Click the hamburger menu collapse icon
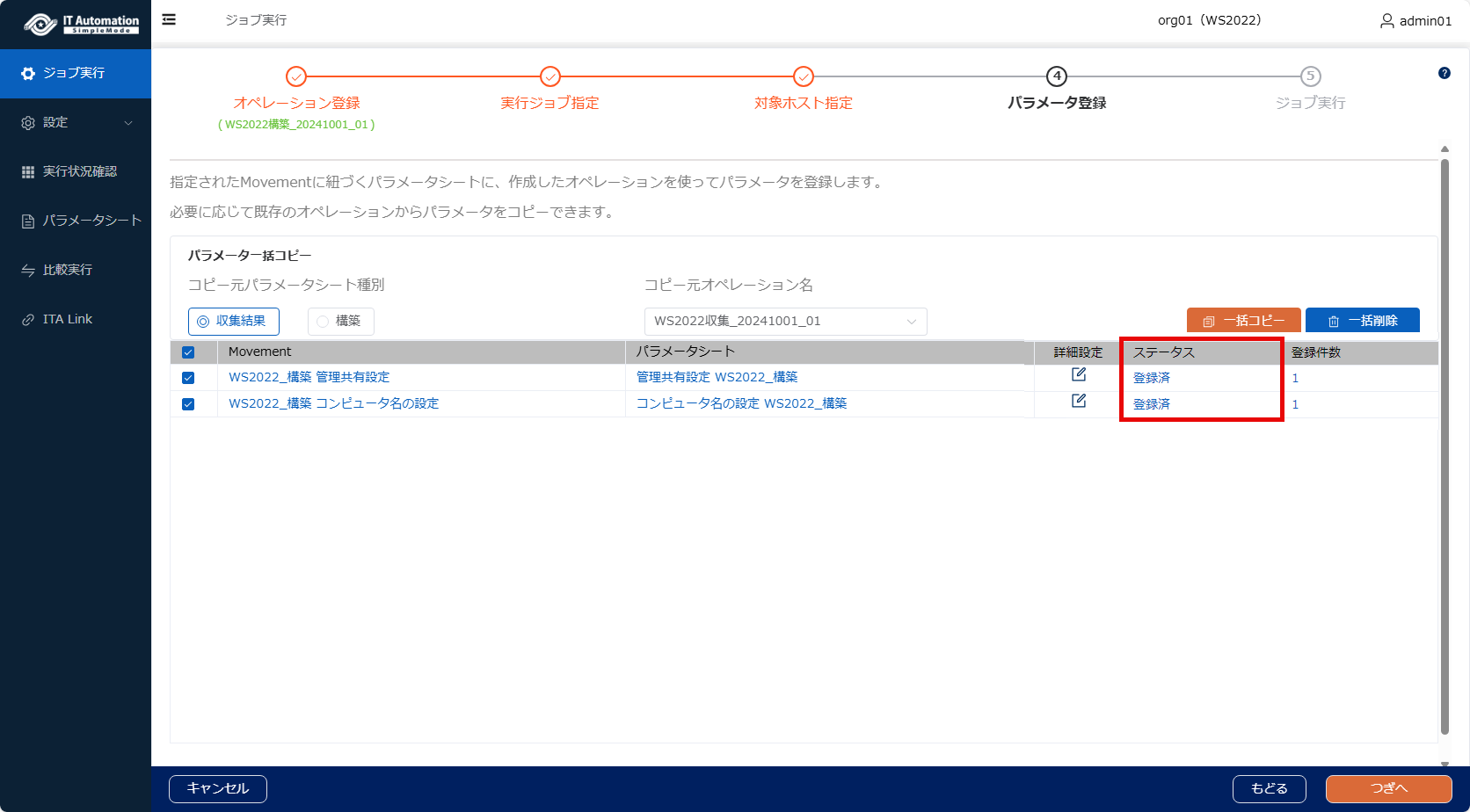Viewport: 1470px width, 812px height. tap(169, 19)
